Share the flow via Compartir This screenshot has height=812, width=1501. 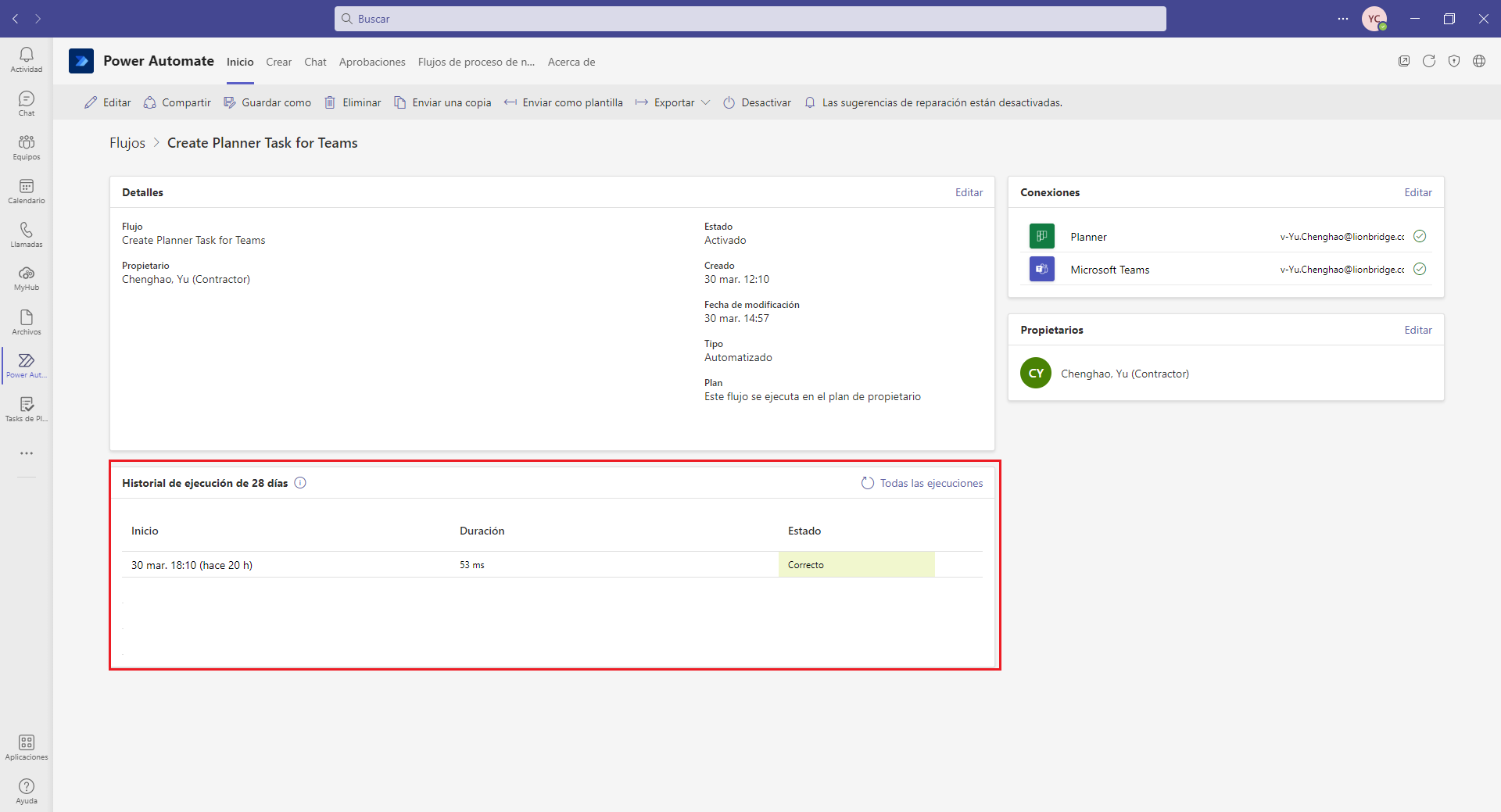coord(177,102)
